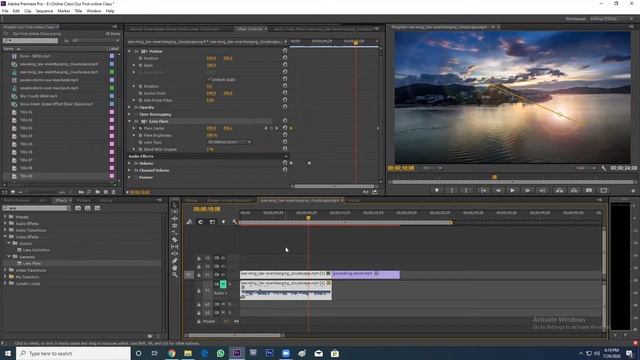Open the Lens Type dropdown
Image resolution: width=640 pixels, height=360 pixels.
[229, 142]
